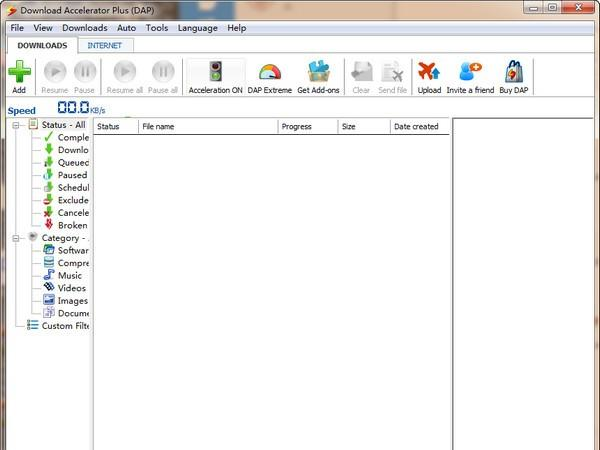Image resolution: width=600 pixels, height=450 pixels.
Task: Open the View menu
Action: tap(43, 28)
